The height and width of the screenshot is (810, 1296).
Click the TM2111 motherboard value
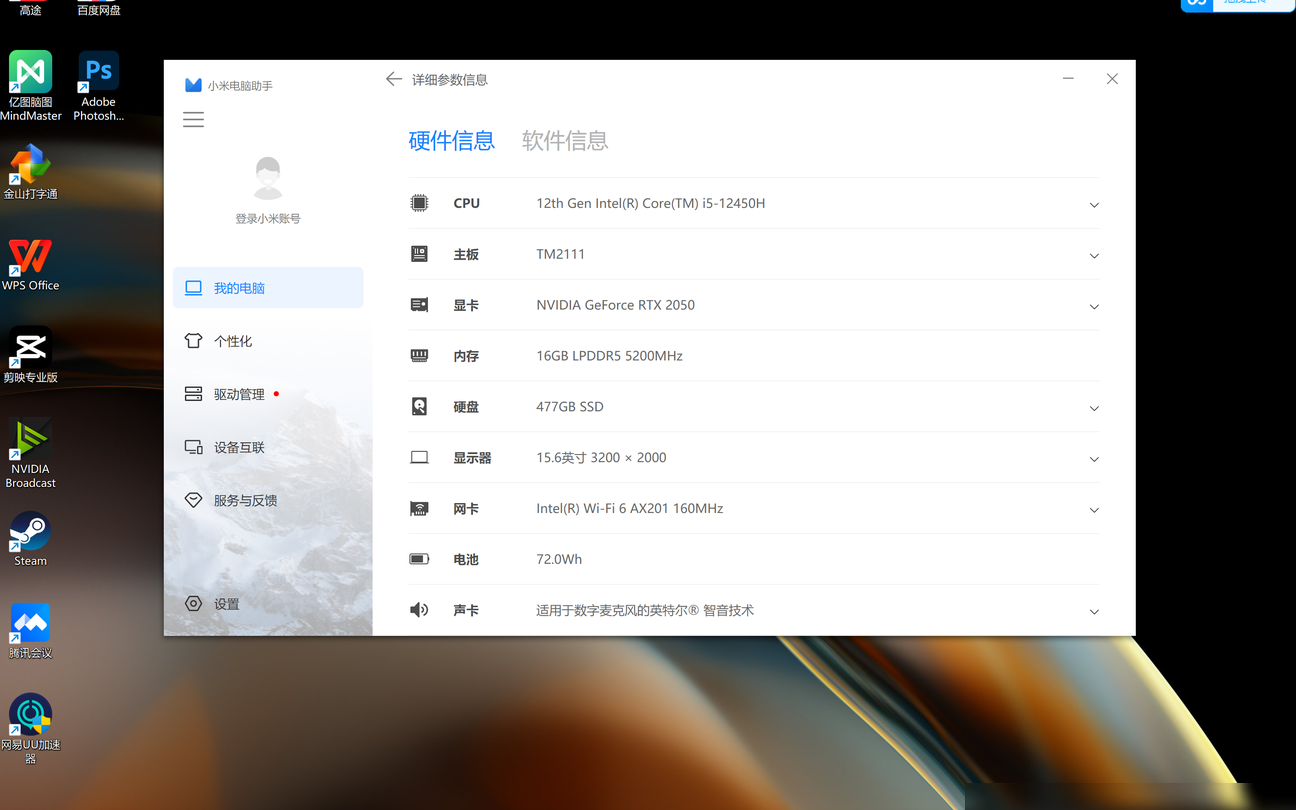click(560, 254)
